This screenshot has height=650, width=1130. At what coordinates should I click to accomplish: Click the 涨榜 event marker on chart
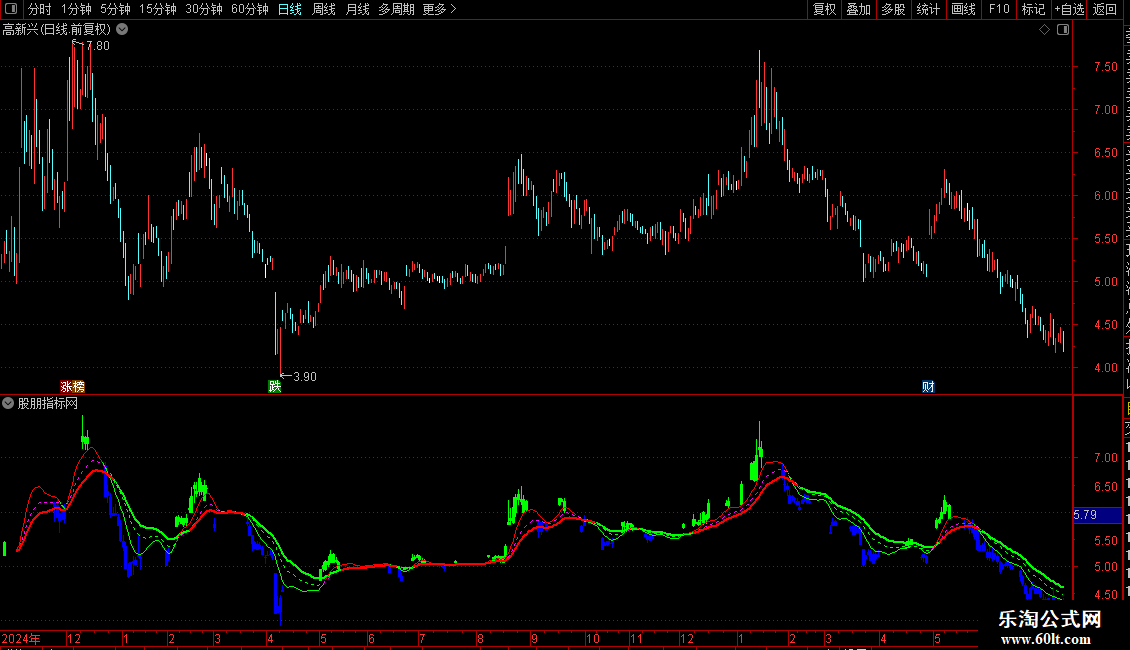pos(72,387)
